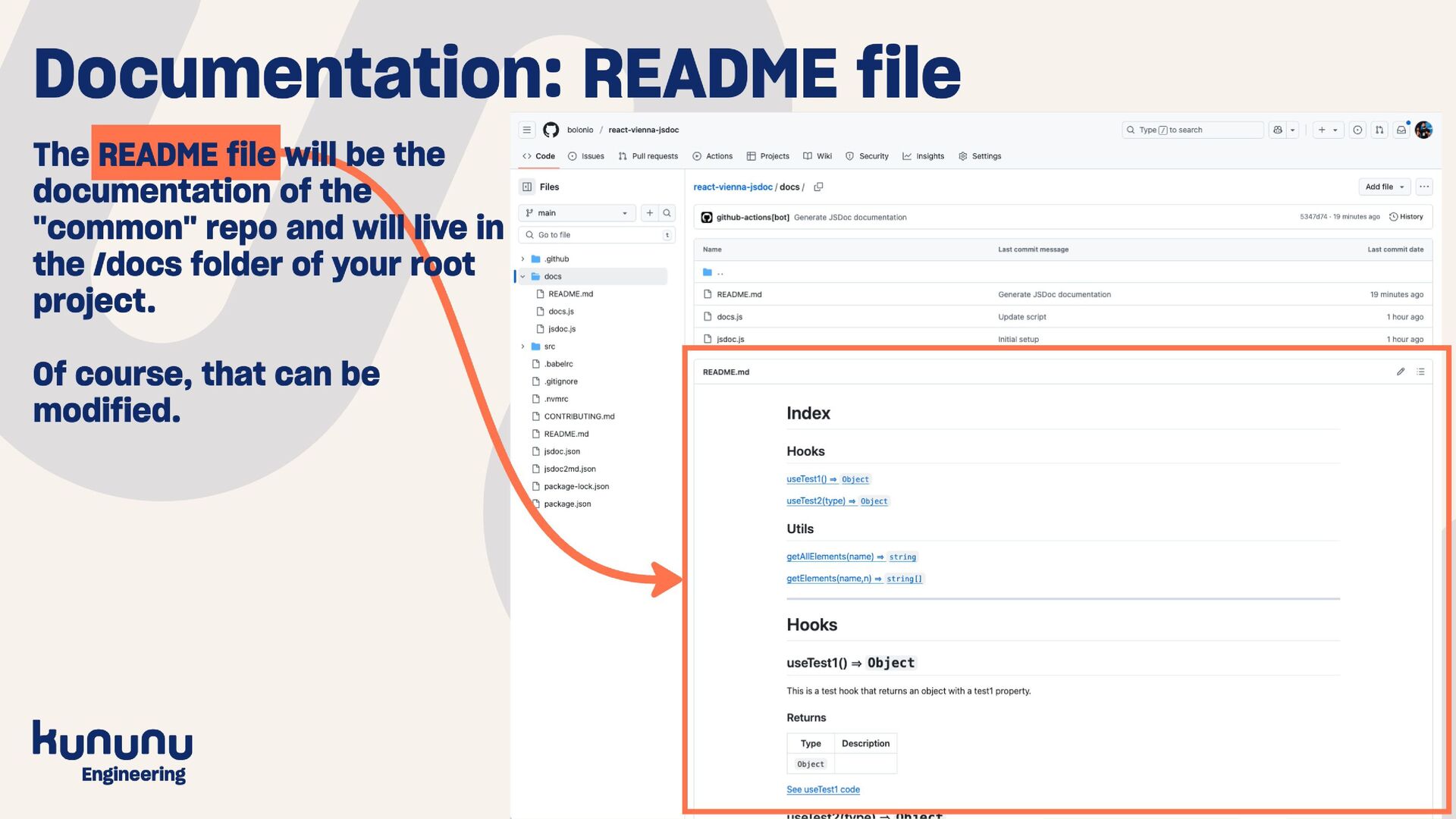
Task: Switch to the Issues tab
Action: click(x=586, y=156)
